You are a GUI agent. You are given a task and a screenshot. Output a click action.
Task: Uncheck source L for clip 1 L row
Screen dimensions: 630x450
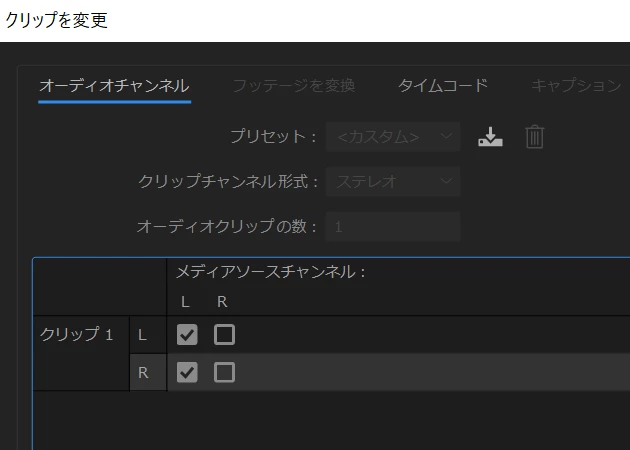pyautogui.click(x=187, y=335)
